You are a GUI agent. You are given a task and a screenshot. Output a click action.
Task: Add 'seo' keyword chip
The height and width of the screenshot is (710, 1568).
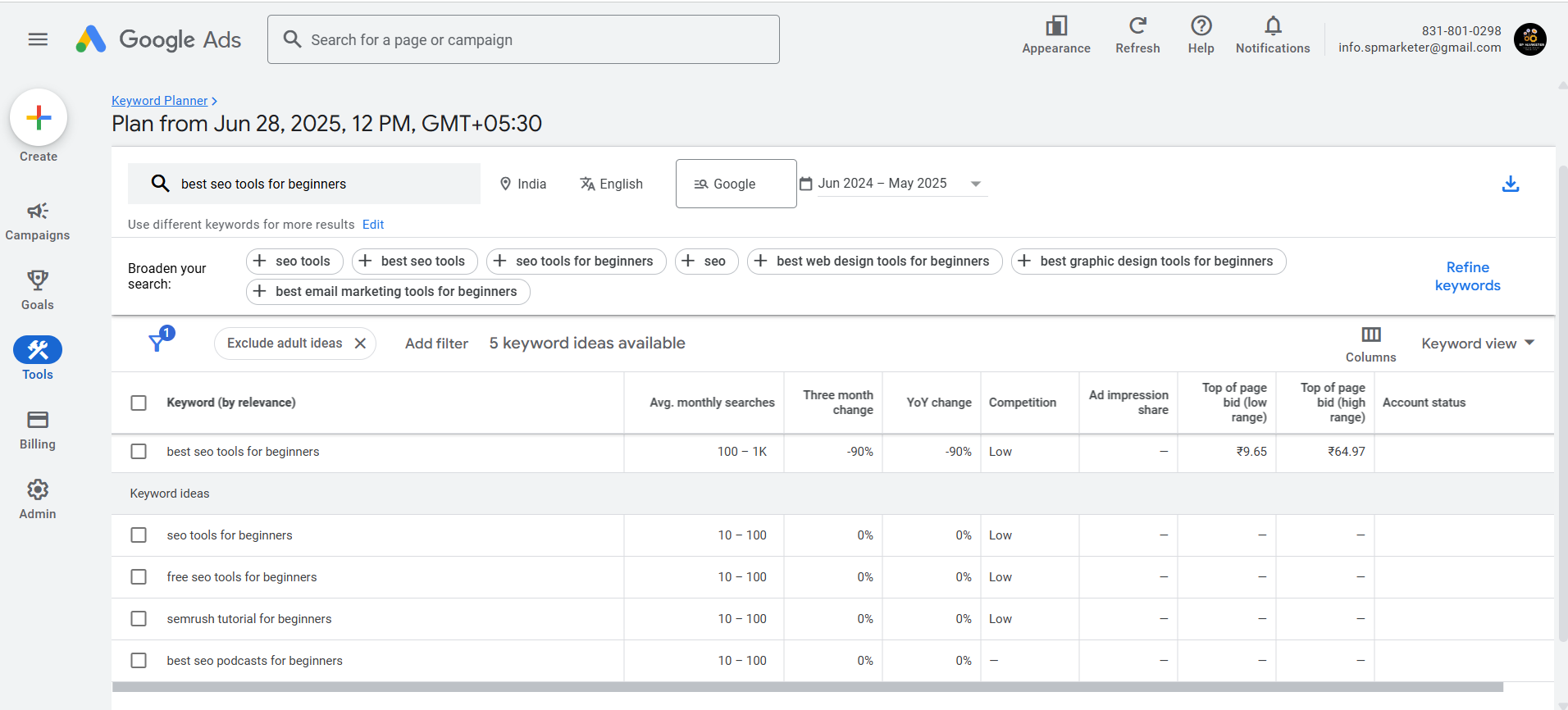[707, 261]
